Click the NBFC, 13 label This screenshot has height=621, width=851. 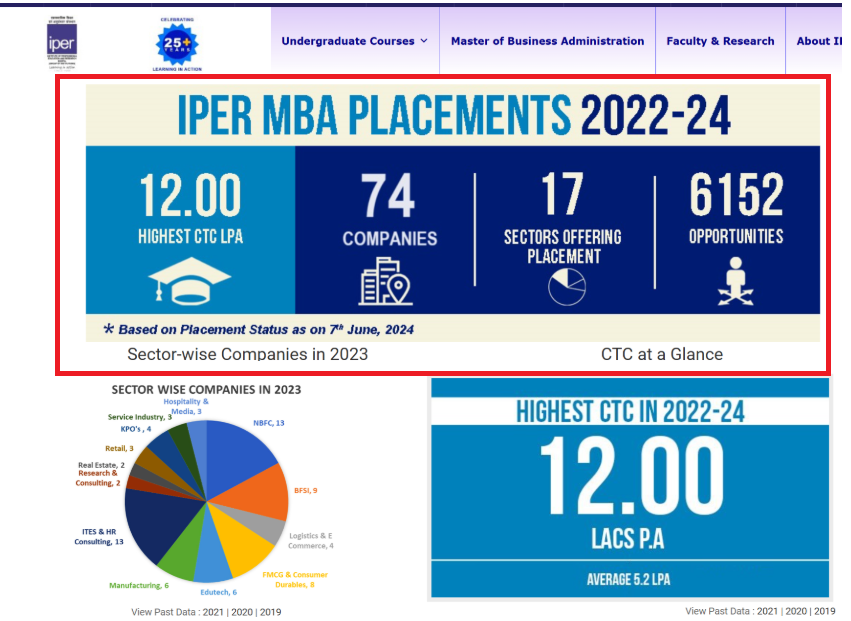click(x=269, y=423)
